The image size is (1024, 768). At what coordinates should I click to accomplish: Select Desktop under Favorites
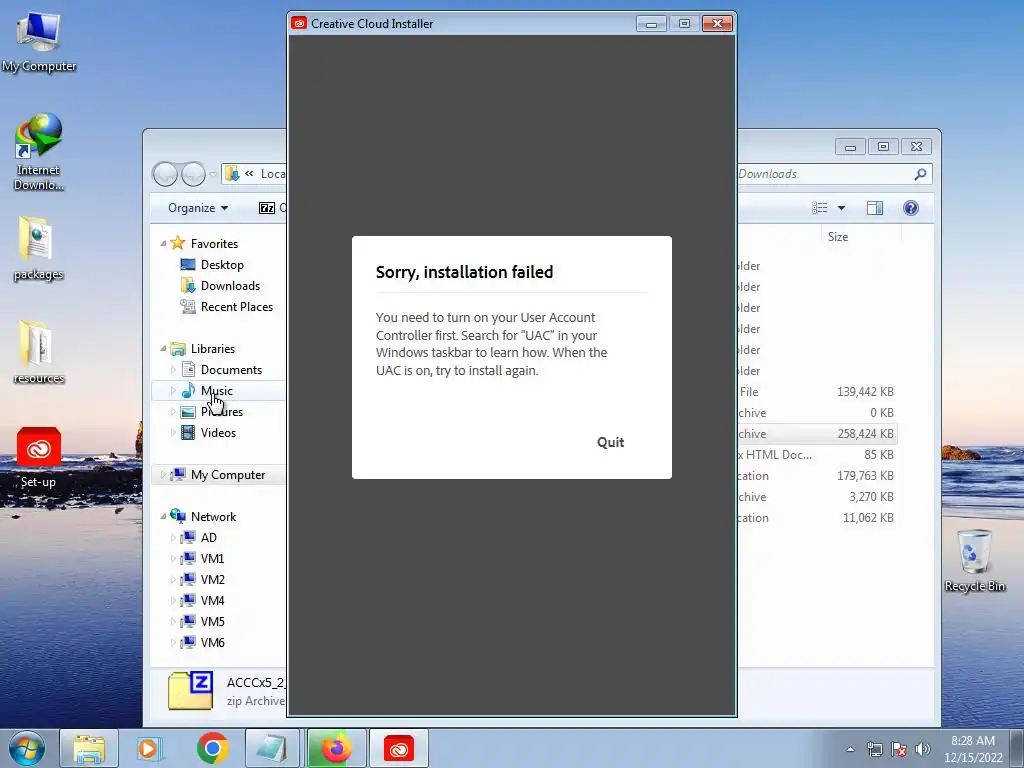point(222,264)
